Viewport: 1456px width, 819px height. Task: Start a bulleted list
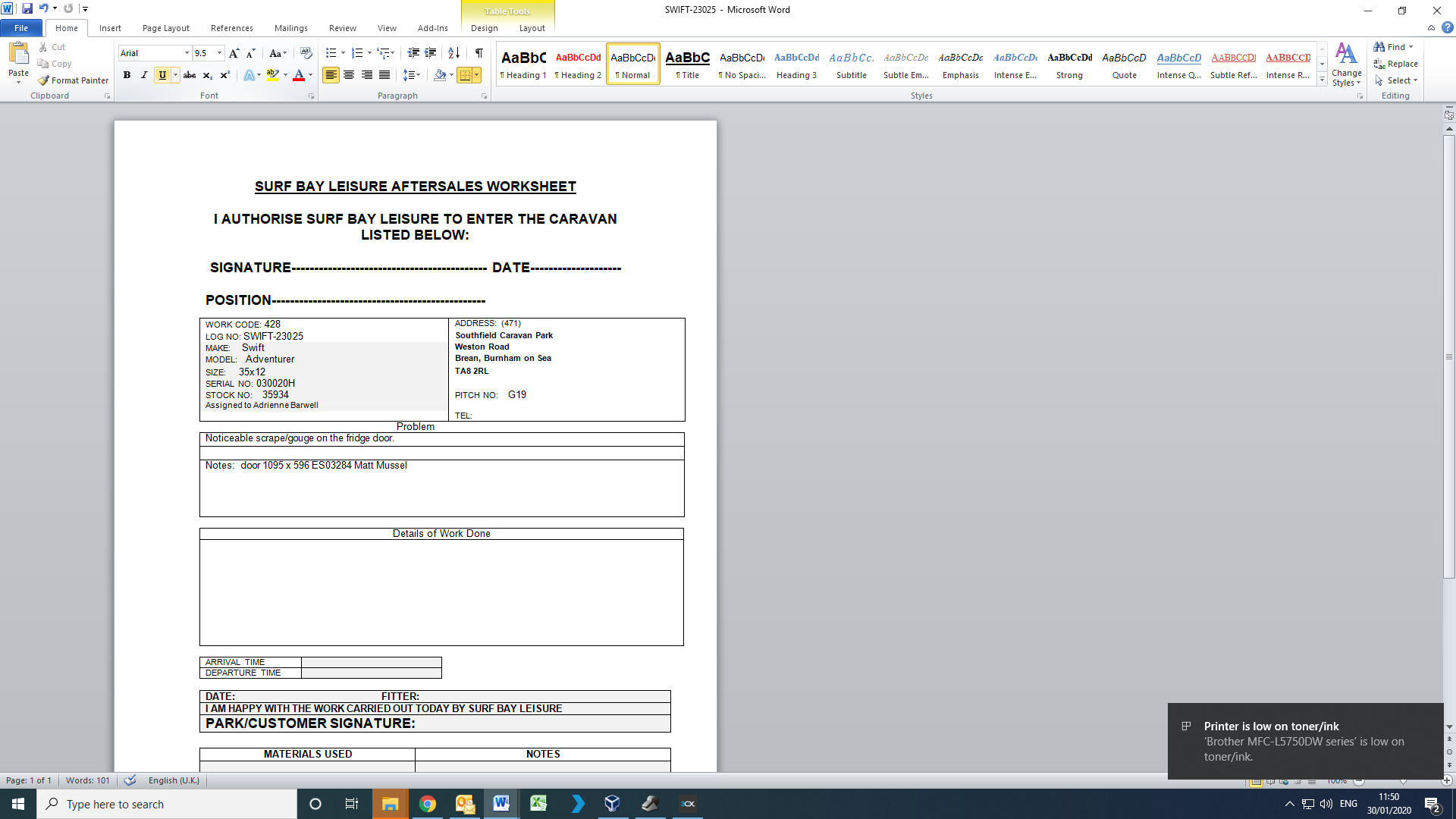pyautogui.click(x=331, y=53)
